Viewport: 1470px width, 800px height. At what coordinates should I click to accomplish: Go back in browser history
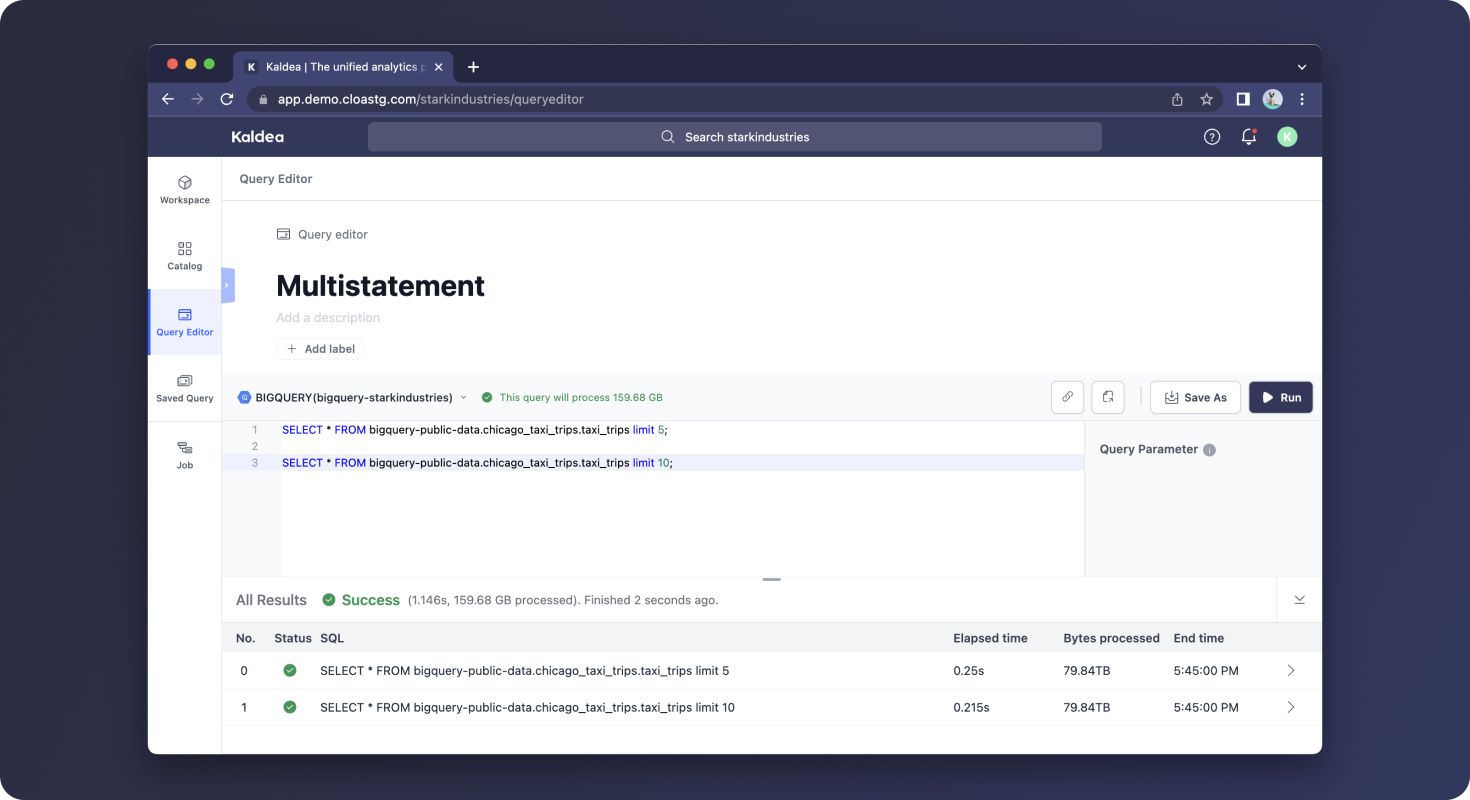pos(168,99)
